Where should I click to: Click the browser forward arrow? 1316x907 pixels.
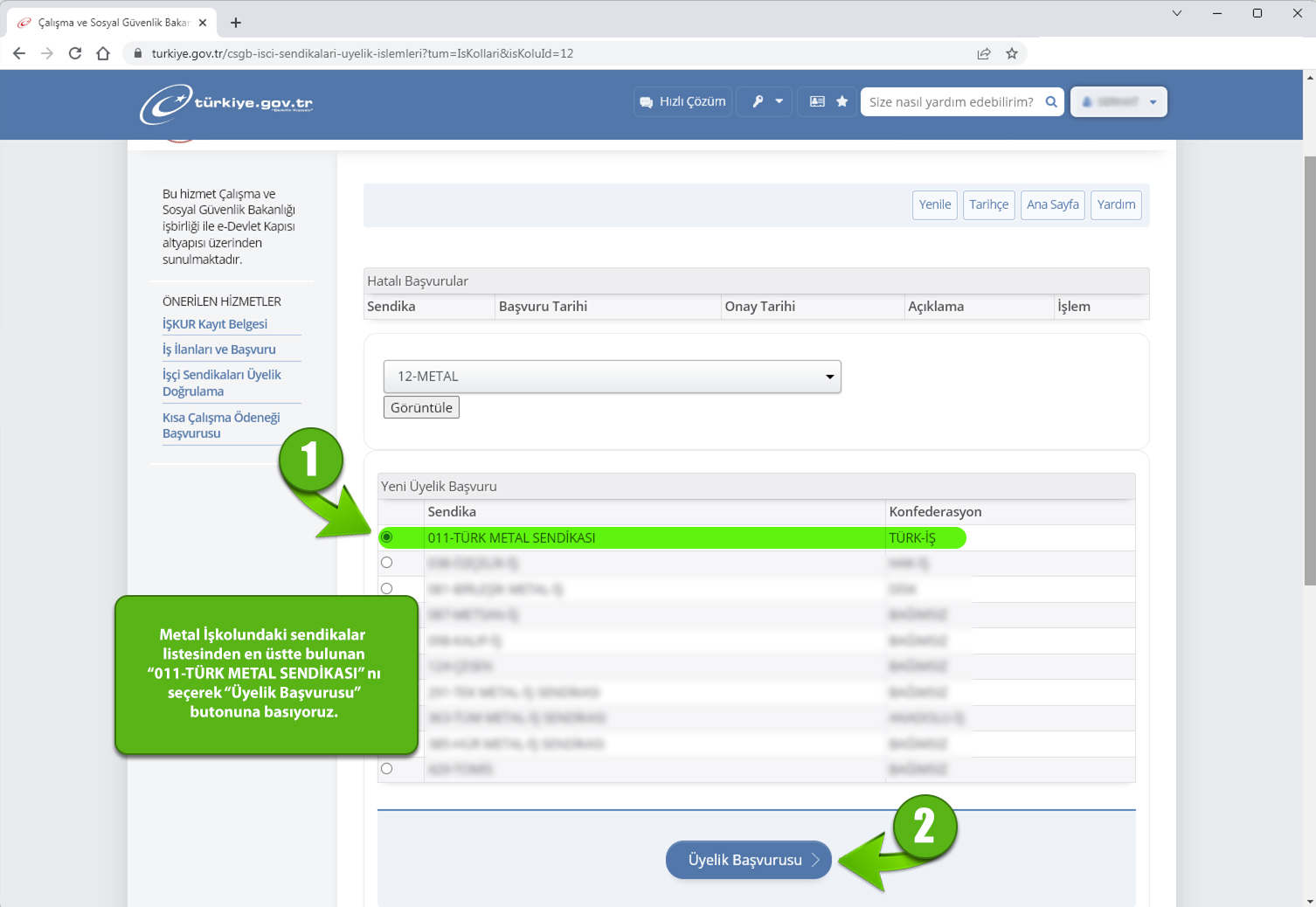coord(47,53)
